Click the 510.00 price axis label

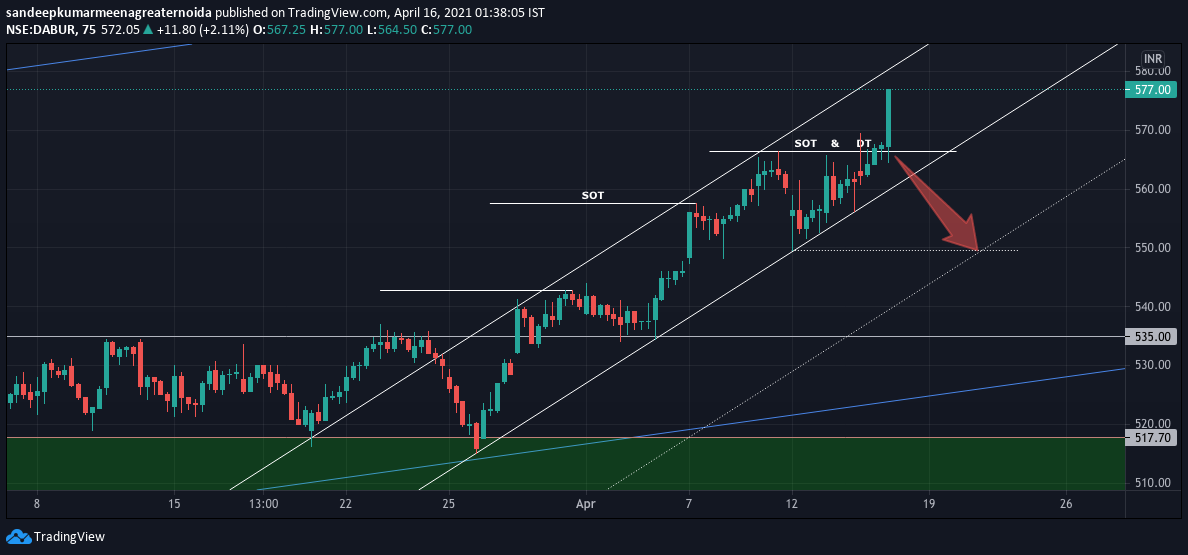pyautogui.click(x=1152, y=482)
